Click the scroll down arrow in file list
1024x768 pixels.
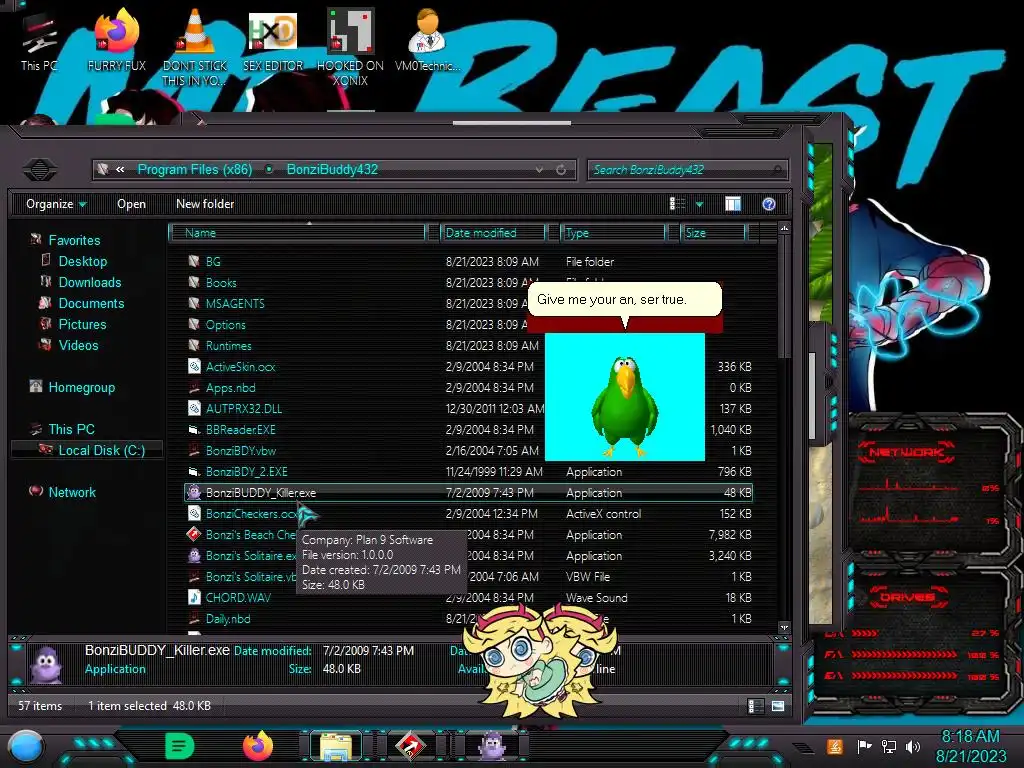tap(784, 628)
